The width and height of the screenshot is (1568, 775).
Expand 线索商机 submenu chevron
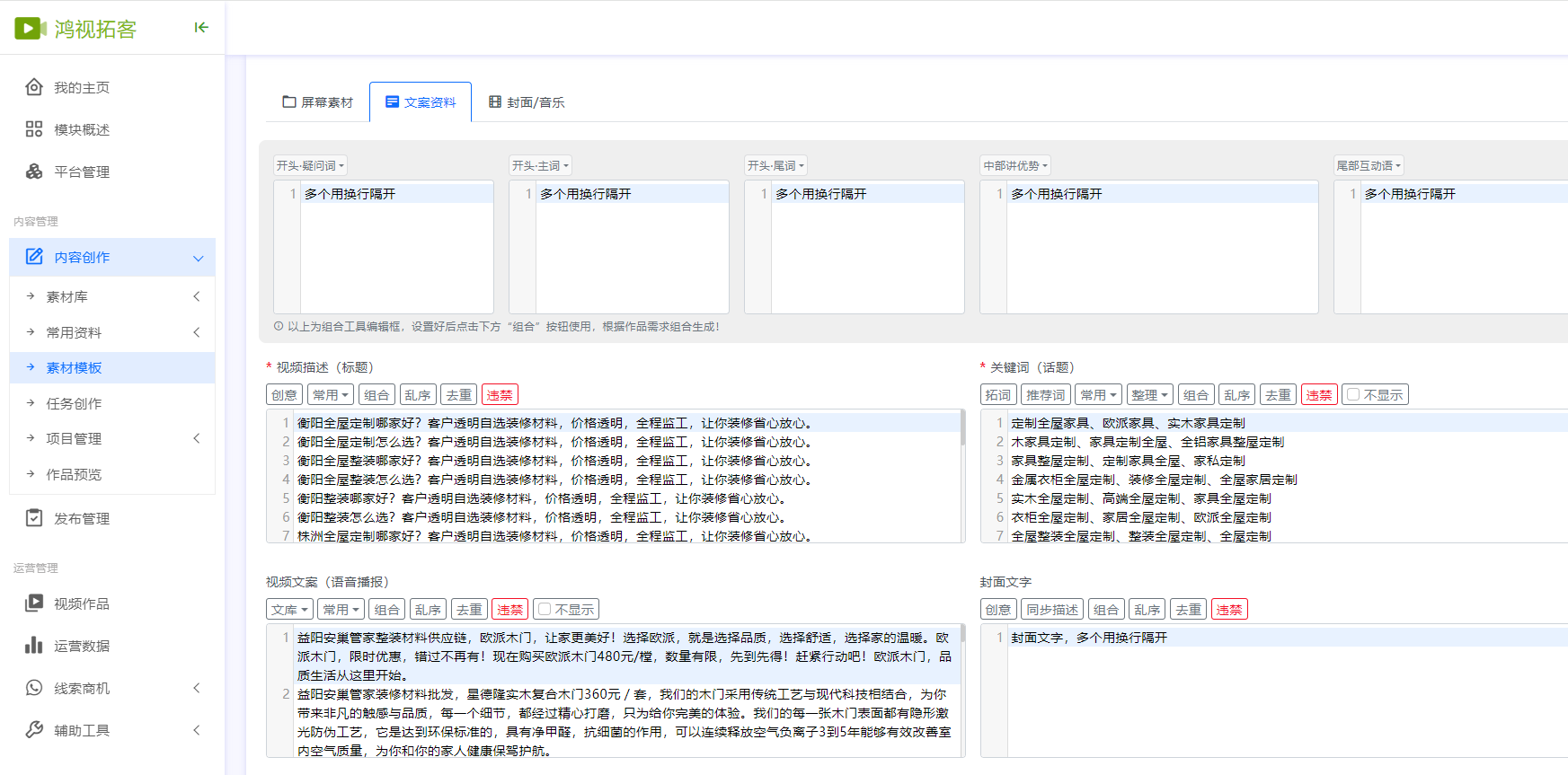point(197,688)
